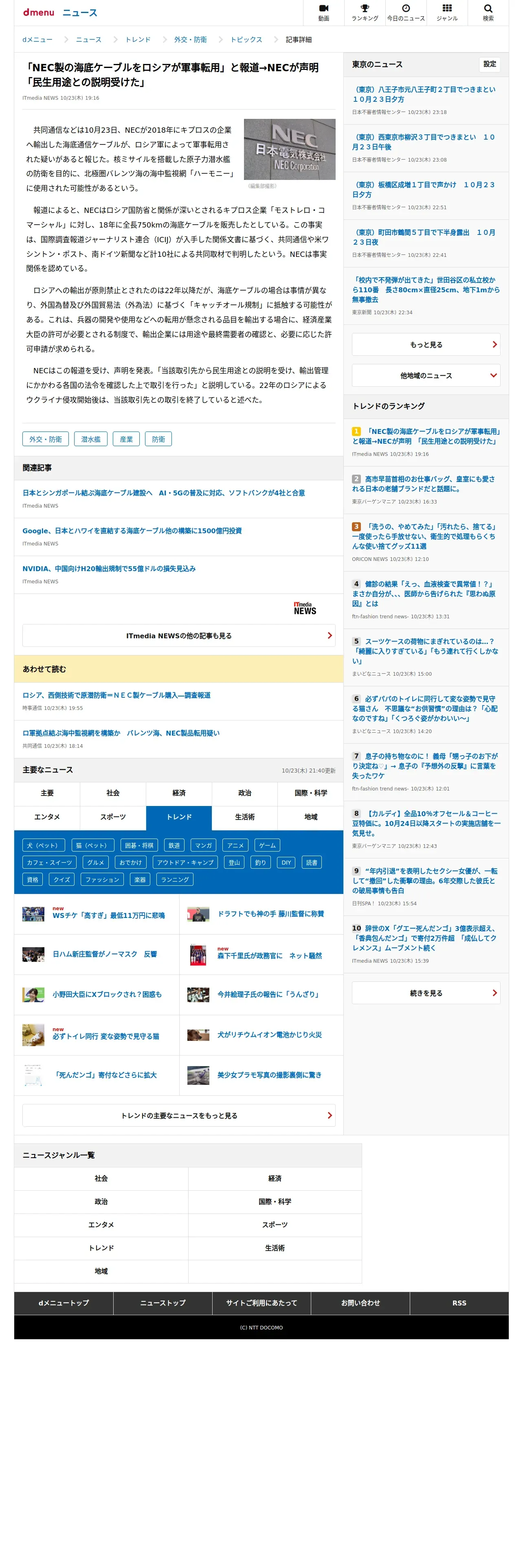Open NVIDIA H20輸出規制 related article

tap(109, 569)
